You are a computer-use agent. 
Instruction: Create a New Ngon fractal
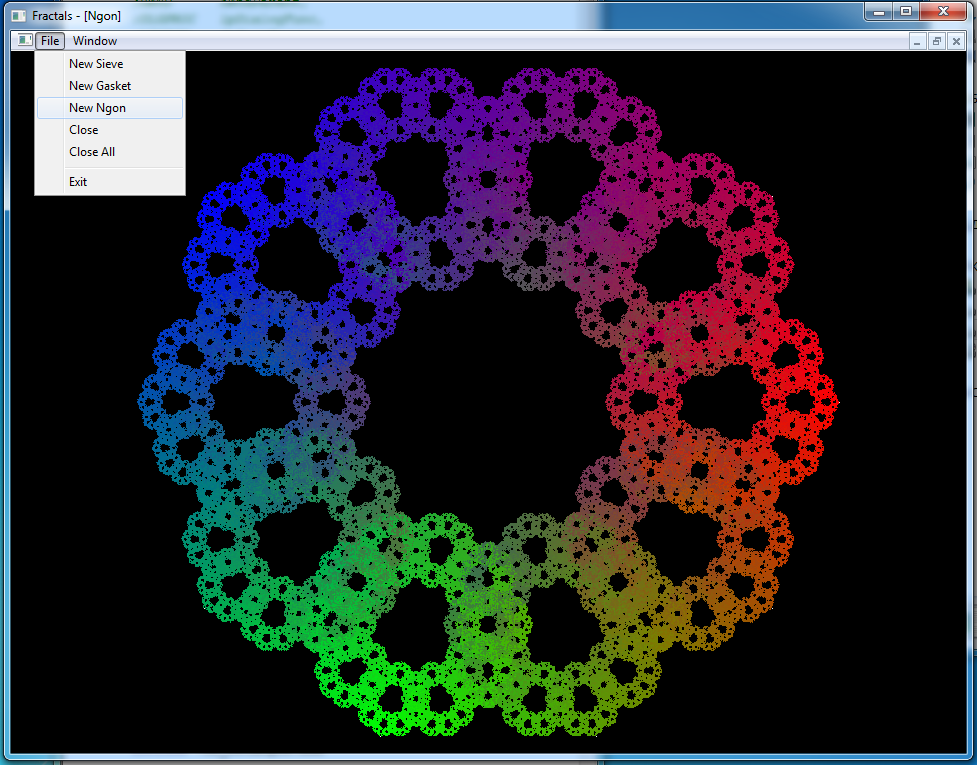point(98,108)
